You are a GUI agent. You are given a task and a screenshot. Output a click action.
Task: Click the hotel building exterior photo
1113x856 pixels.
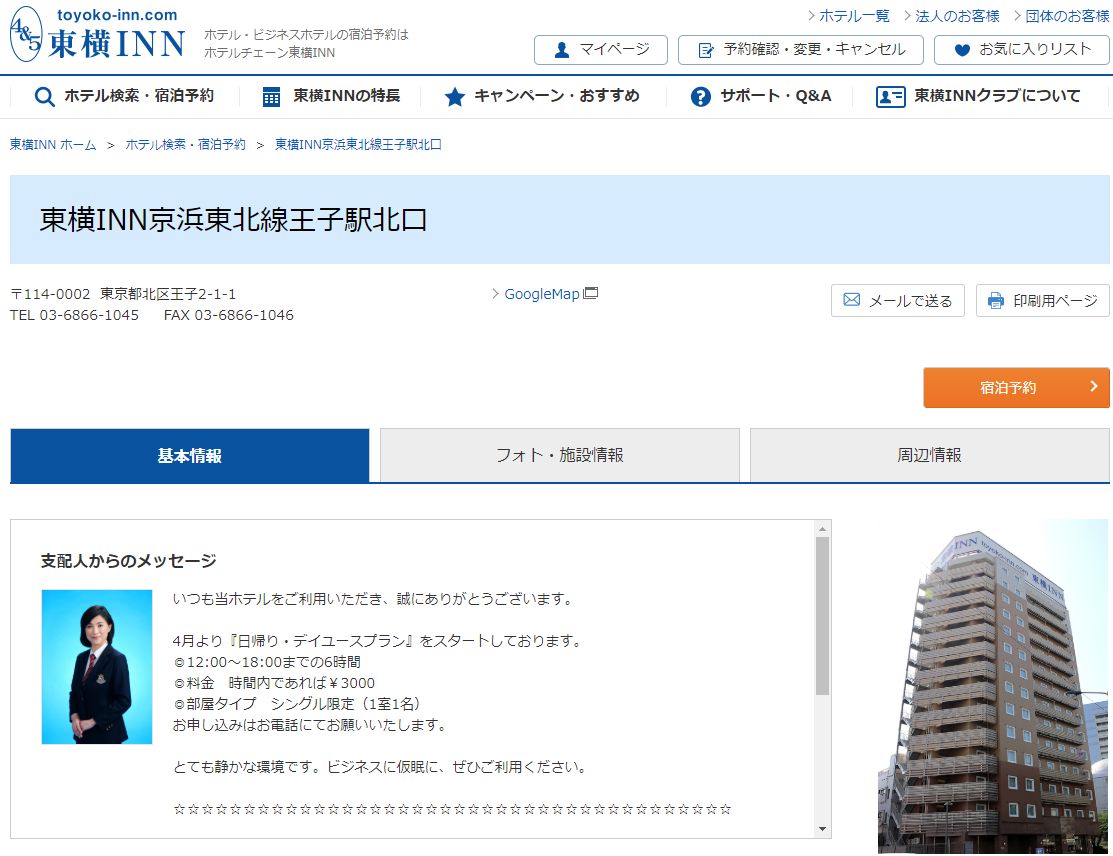(x=992, y=687)
